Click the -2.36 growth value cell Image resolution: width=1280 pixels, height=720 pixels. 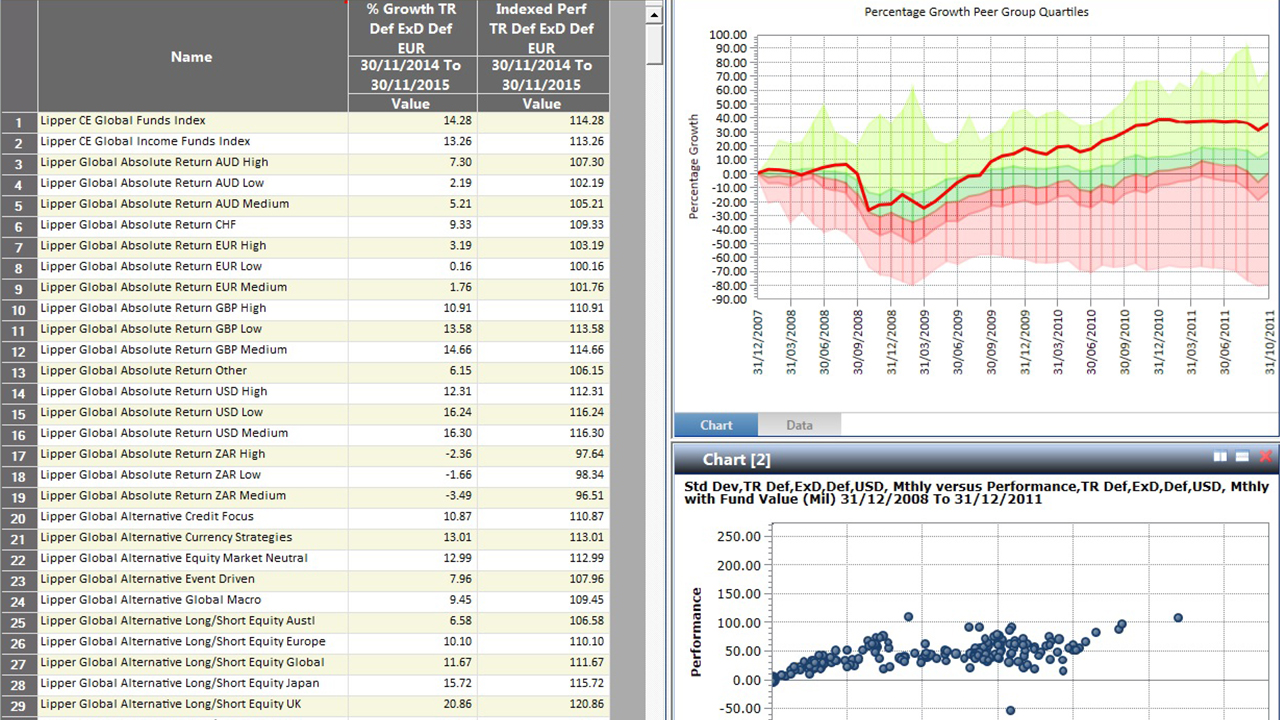(x=412, y=454)
